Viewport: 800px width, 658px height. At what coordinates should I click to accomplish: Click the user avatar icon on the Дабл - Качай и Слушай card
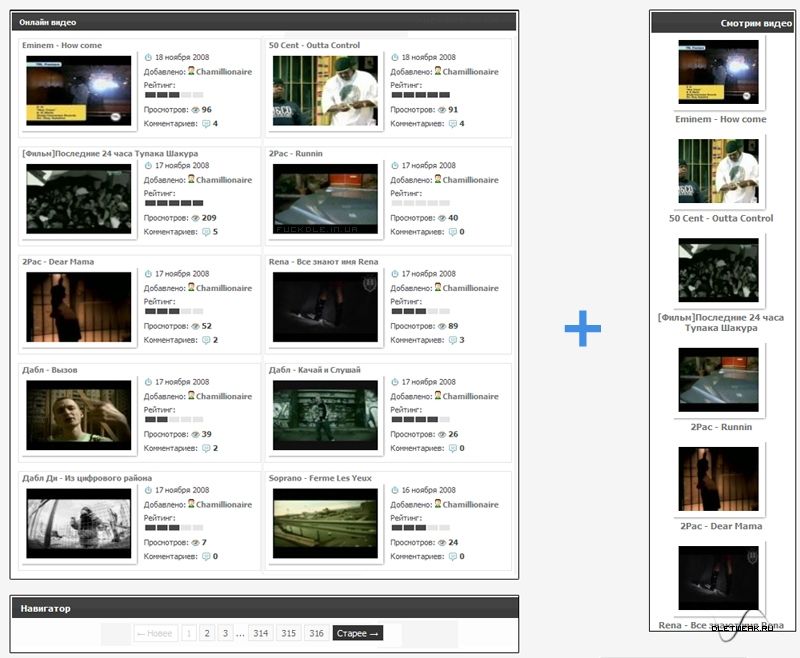(x=438, y=395)
